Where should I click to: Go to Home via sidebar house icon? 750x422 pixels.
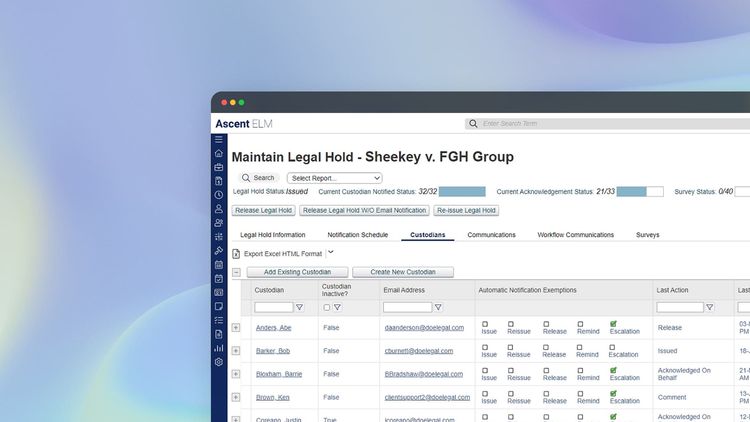click(219, 153)
